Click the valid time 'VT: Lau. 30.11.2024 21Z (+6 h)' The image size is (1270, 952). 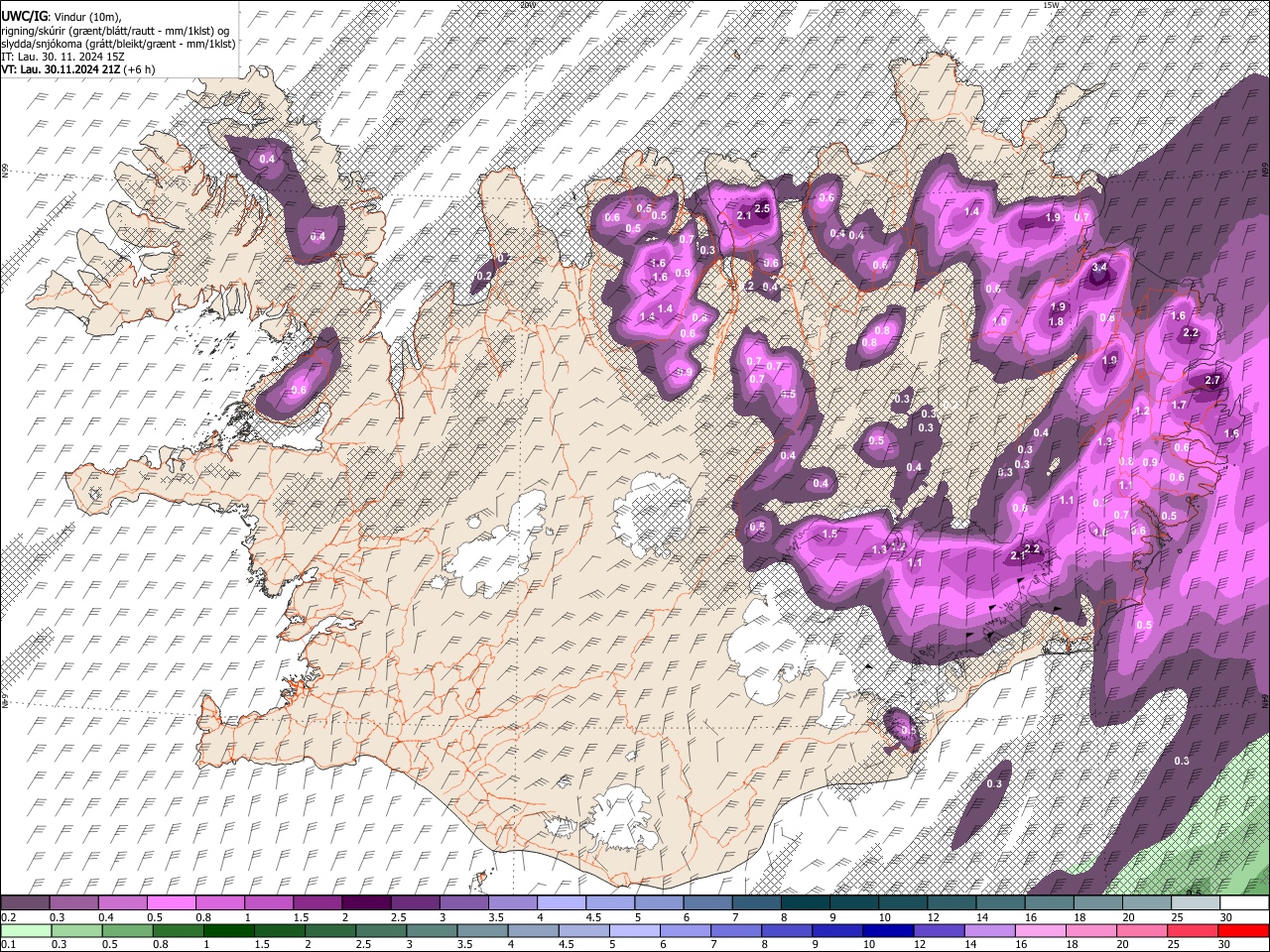(78, 69)
